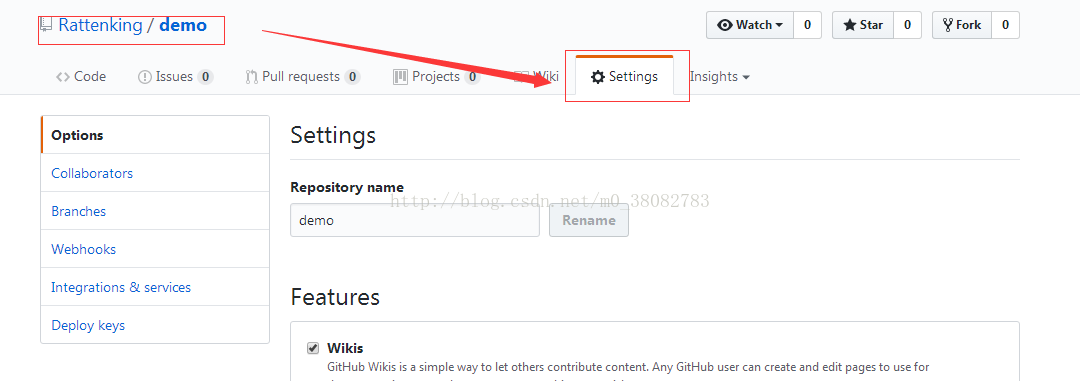Click the Settings gear icon
The height and width of the screenshot is (381, 1080).
[598, 76]
